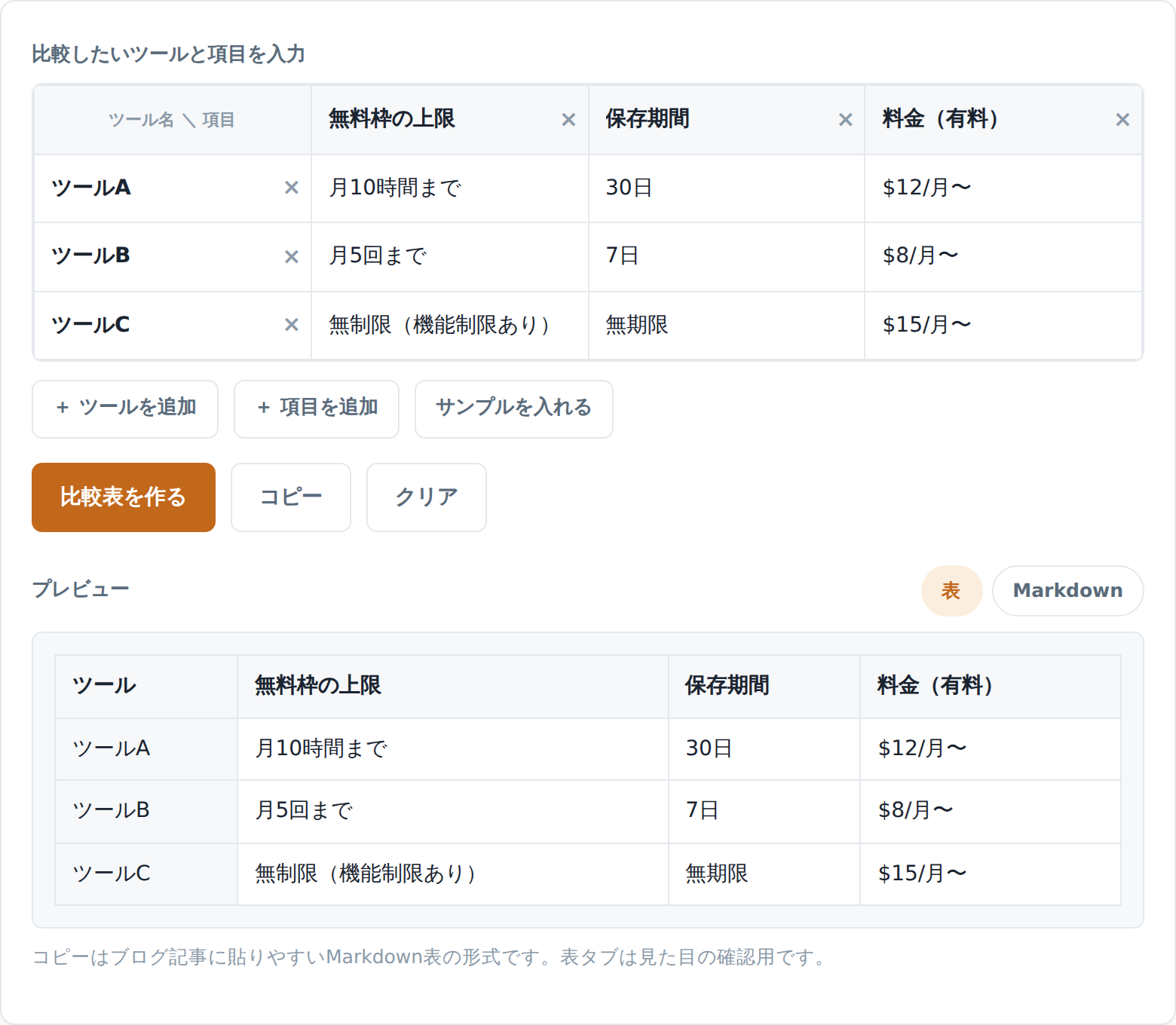Remove the ツールC row with its X

292,325
